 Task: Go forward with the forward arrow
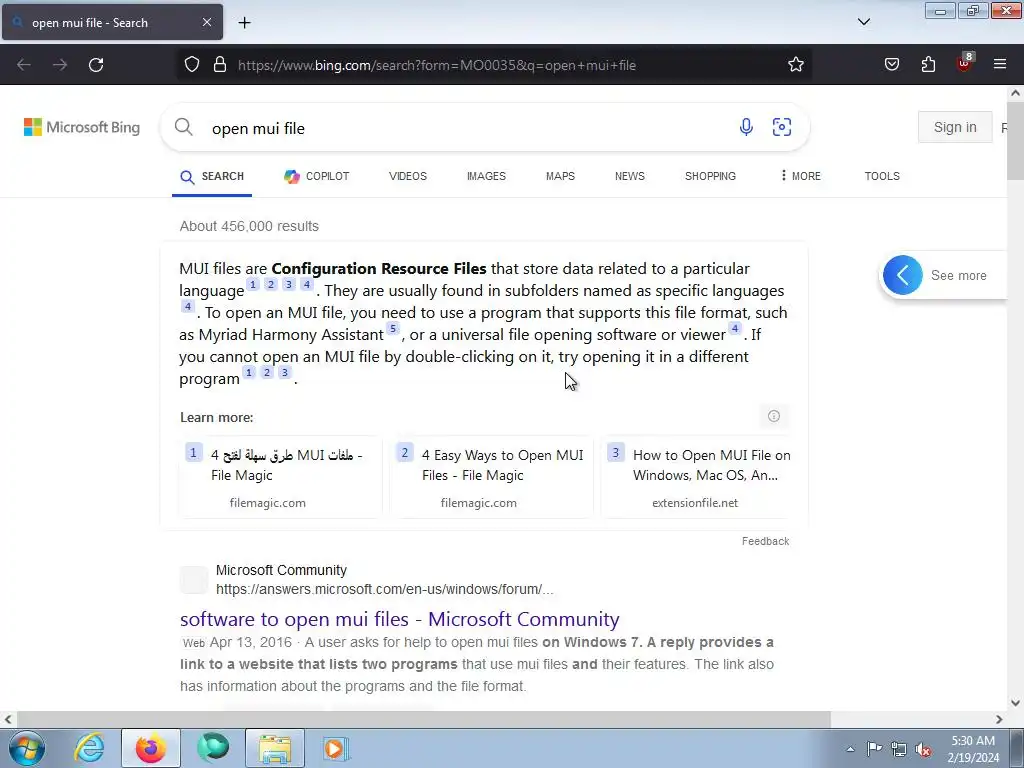pyautogui.click(x=60, y=65)
